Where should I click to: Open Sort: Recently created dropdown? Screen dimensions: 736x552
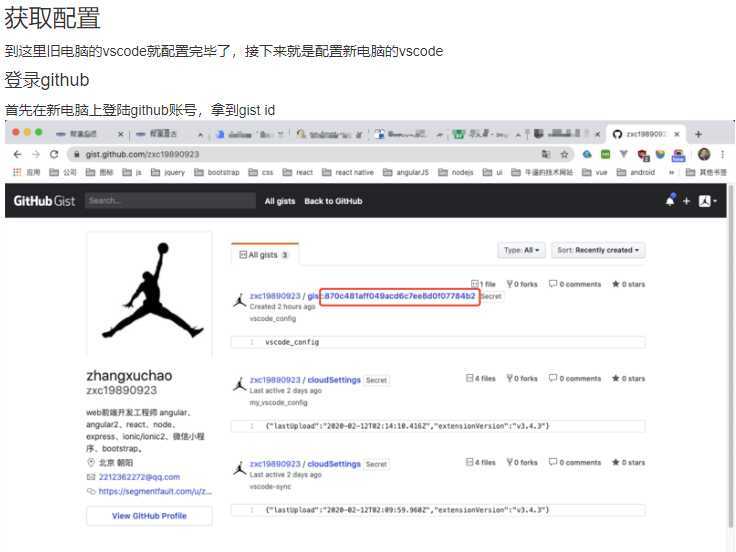pos(598,250)
